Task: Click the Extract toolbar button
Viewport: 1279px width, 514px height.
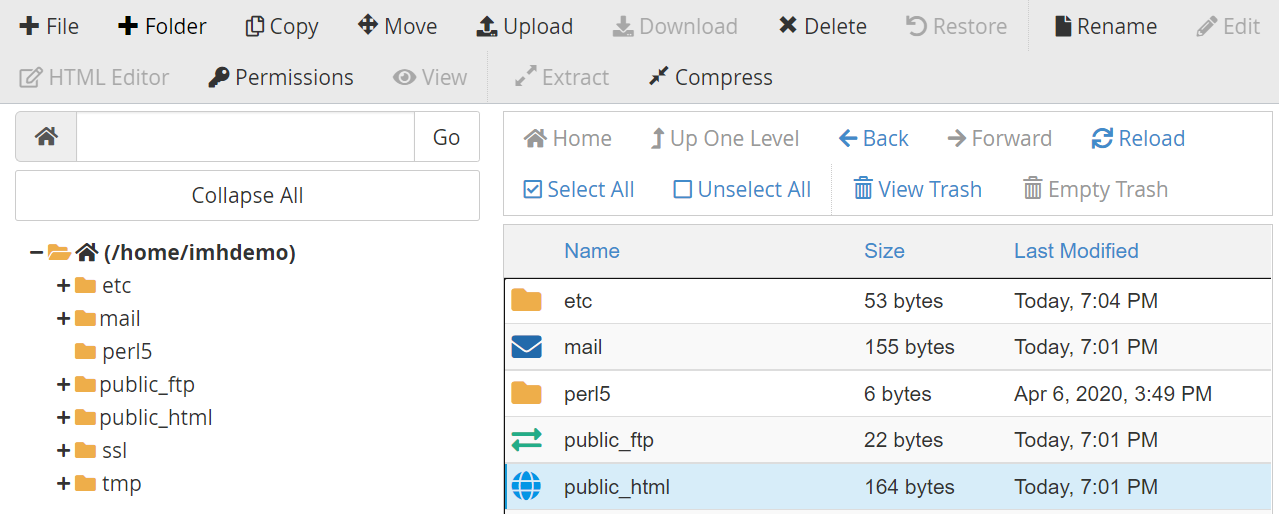Action: click(x=561, y=77)
